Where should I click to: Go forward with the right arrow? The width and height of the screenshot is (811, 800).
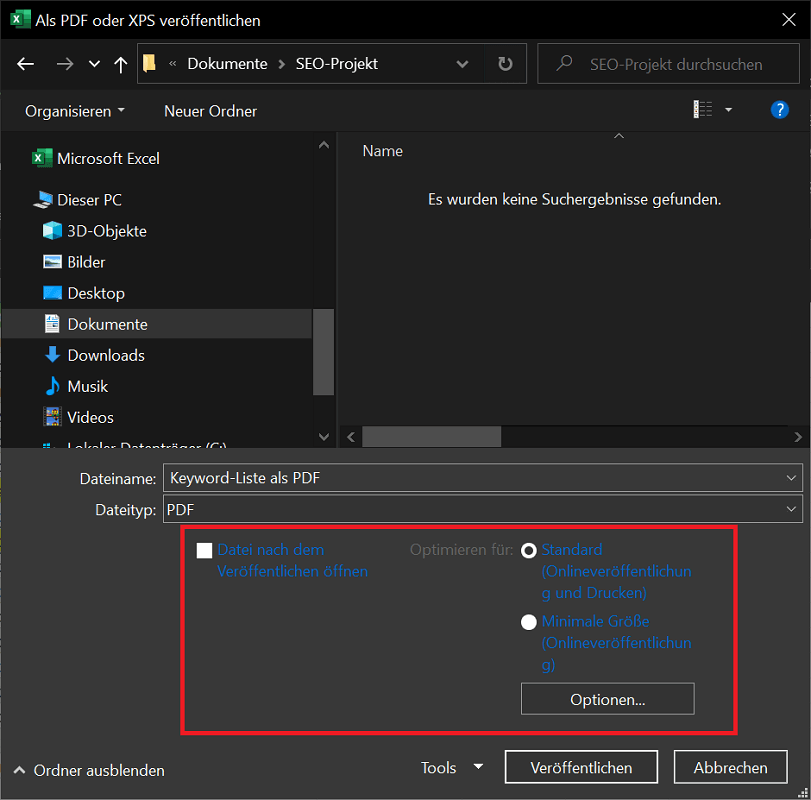[x=65, y=64]
